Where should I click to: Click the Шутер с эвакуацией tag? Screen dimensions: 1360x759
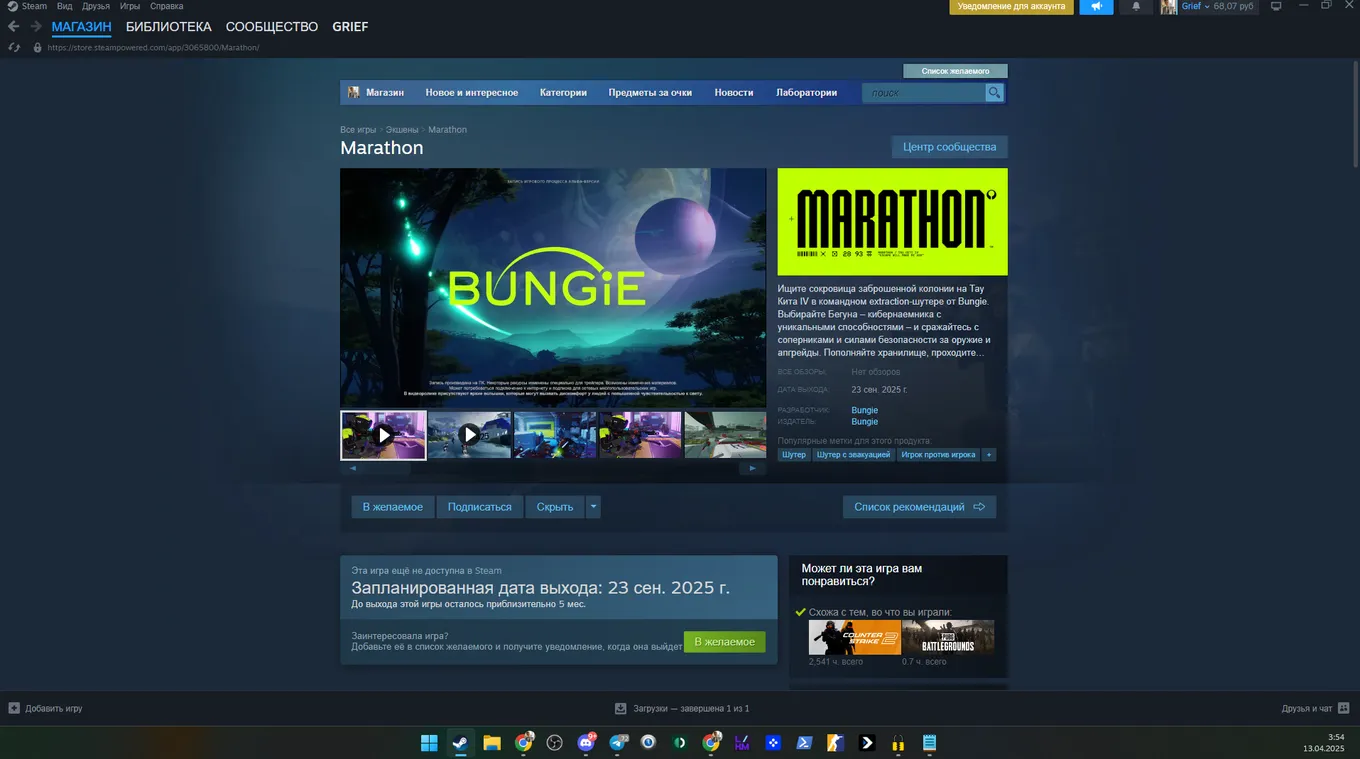click(853, 455)
